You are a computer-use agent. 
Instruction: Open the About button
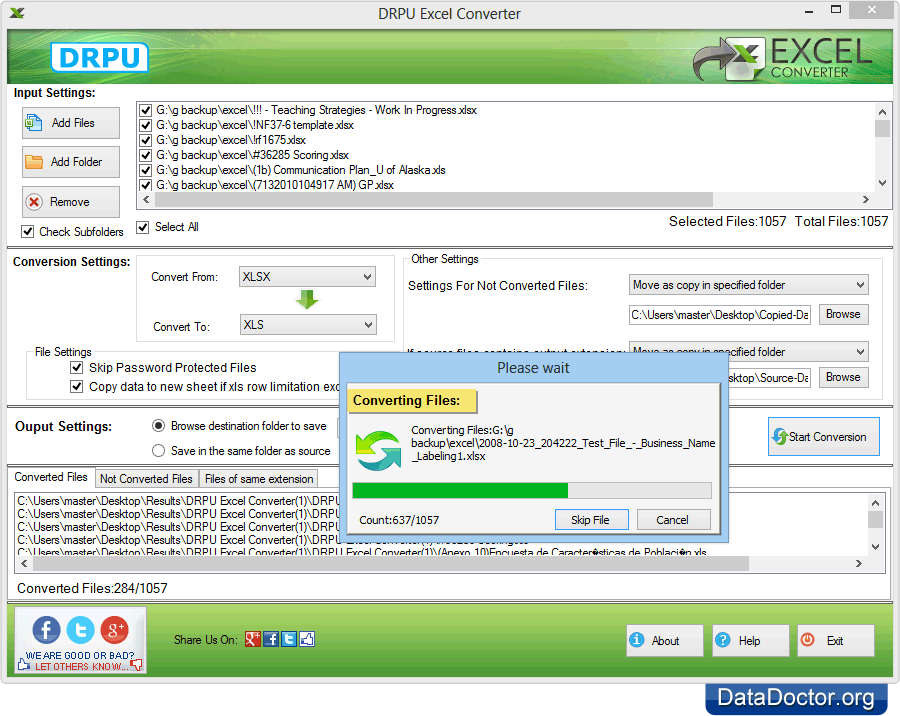click(665, 640)
